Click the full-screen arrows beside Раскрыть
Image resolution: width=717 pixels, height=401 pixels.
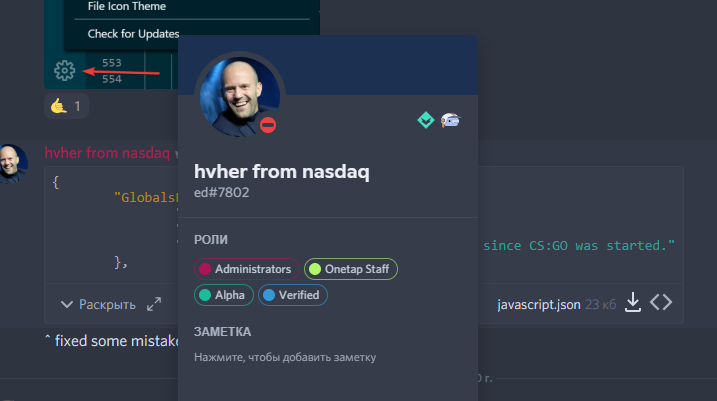pos(154,304)
